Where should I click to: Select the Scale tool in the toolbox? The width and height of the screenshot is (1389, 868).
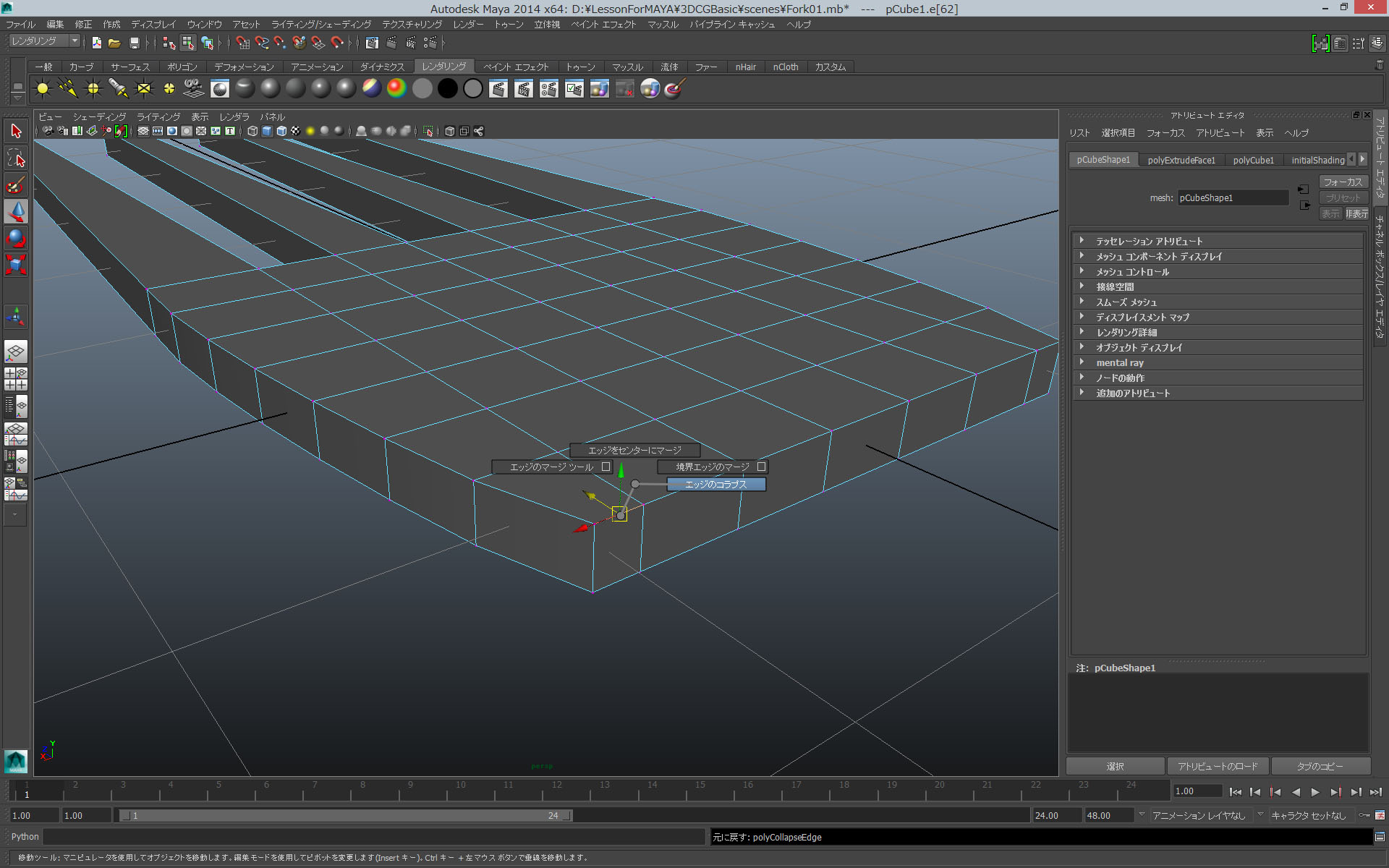(15, 264)
